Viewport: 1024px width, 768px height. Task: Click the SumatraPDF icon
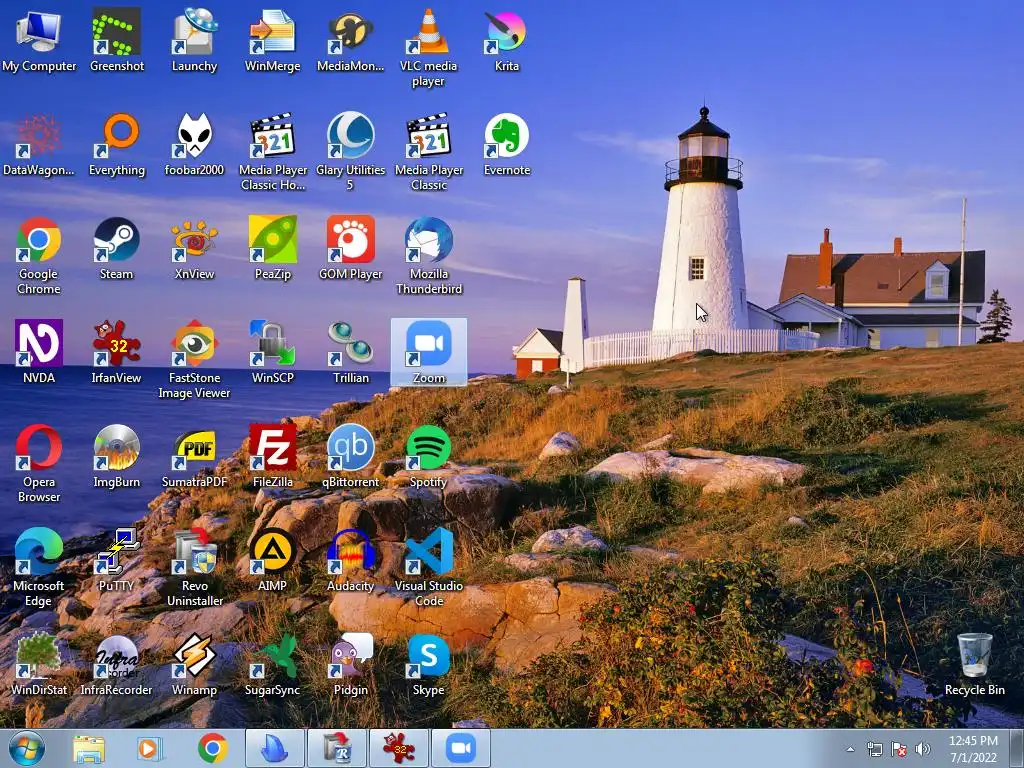click(194, 456)
